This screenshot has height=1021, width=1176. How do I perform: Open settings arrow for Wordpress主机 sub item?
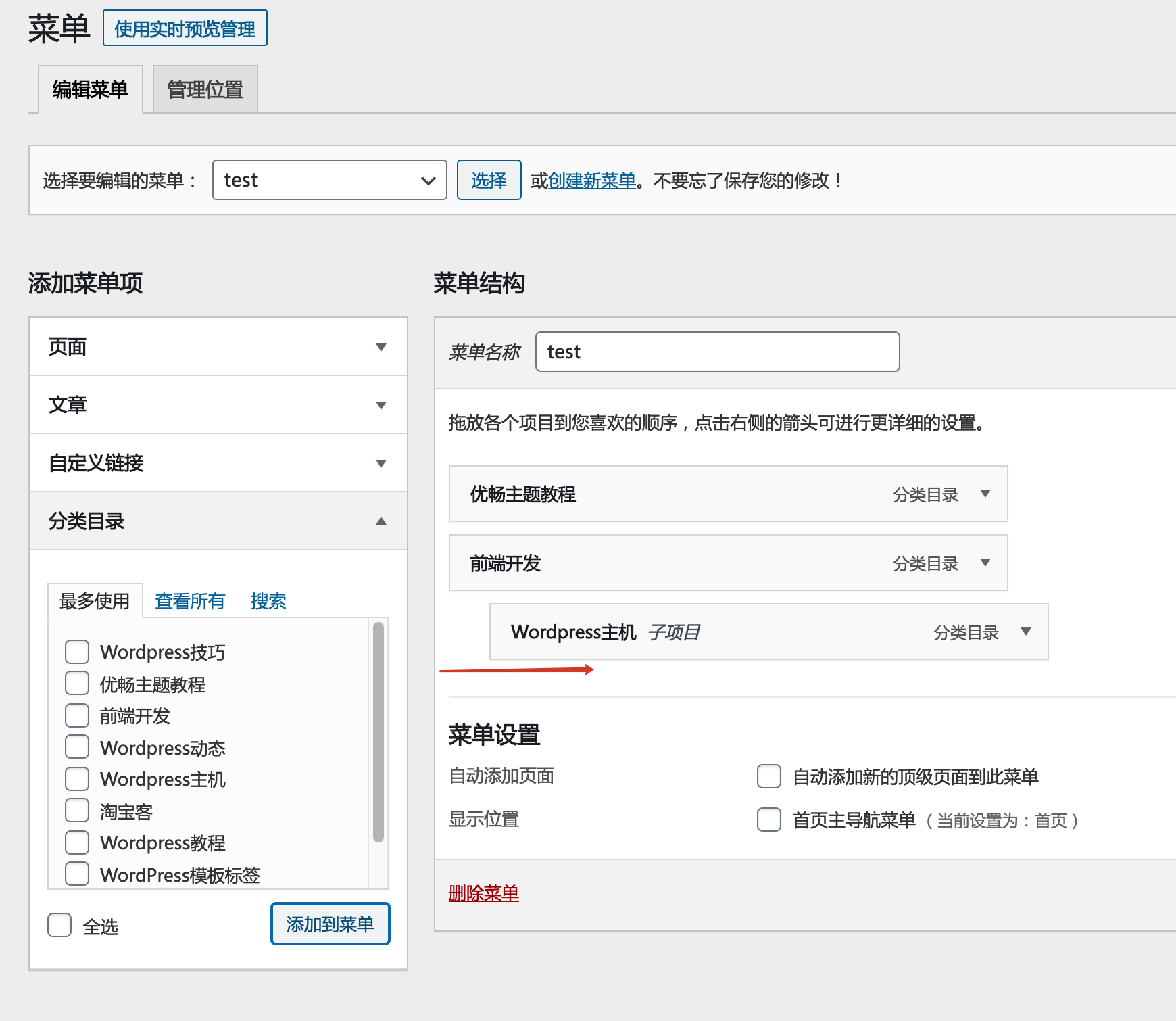(1026, 632)
